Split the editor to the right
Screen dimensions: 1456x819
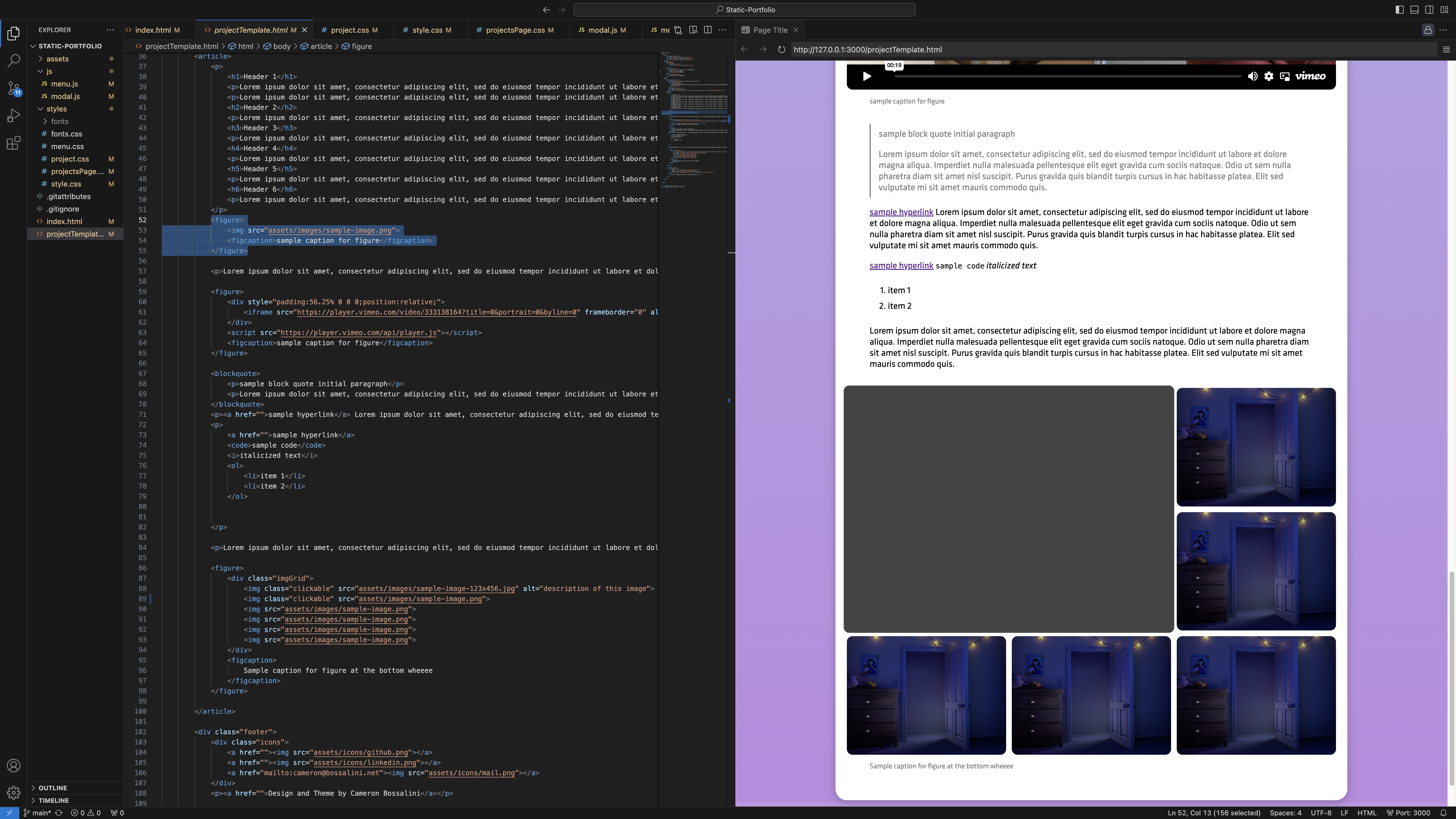[708, 30]
